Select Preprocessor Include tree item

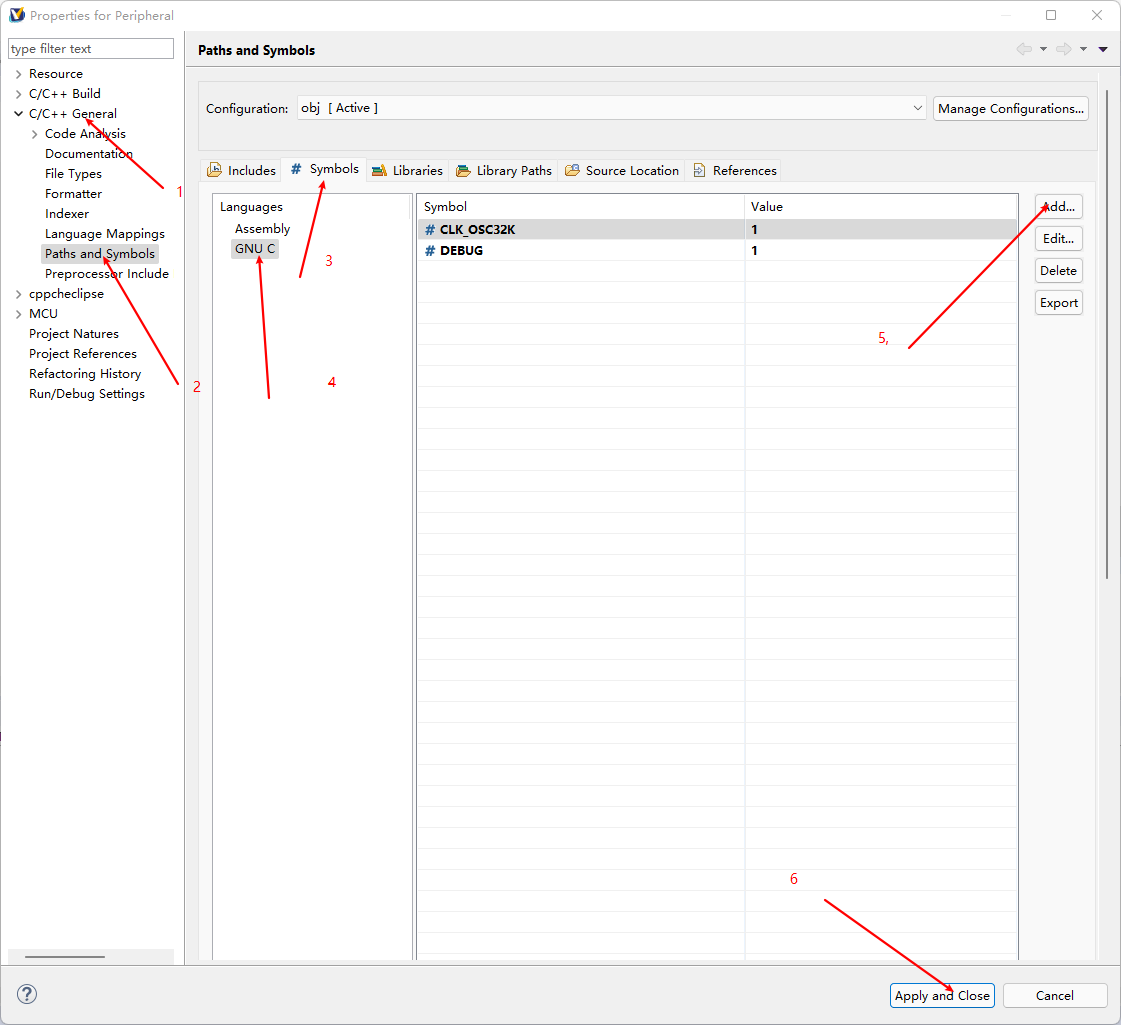pyautogui.click(x=106, y=274)
